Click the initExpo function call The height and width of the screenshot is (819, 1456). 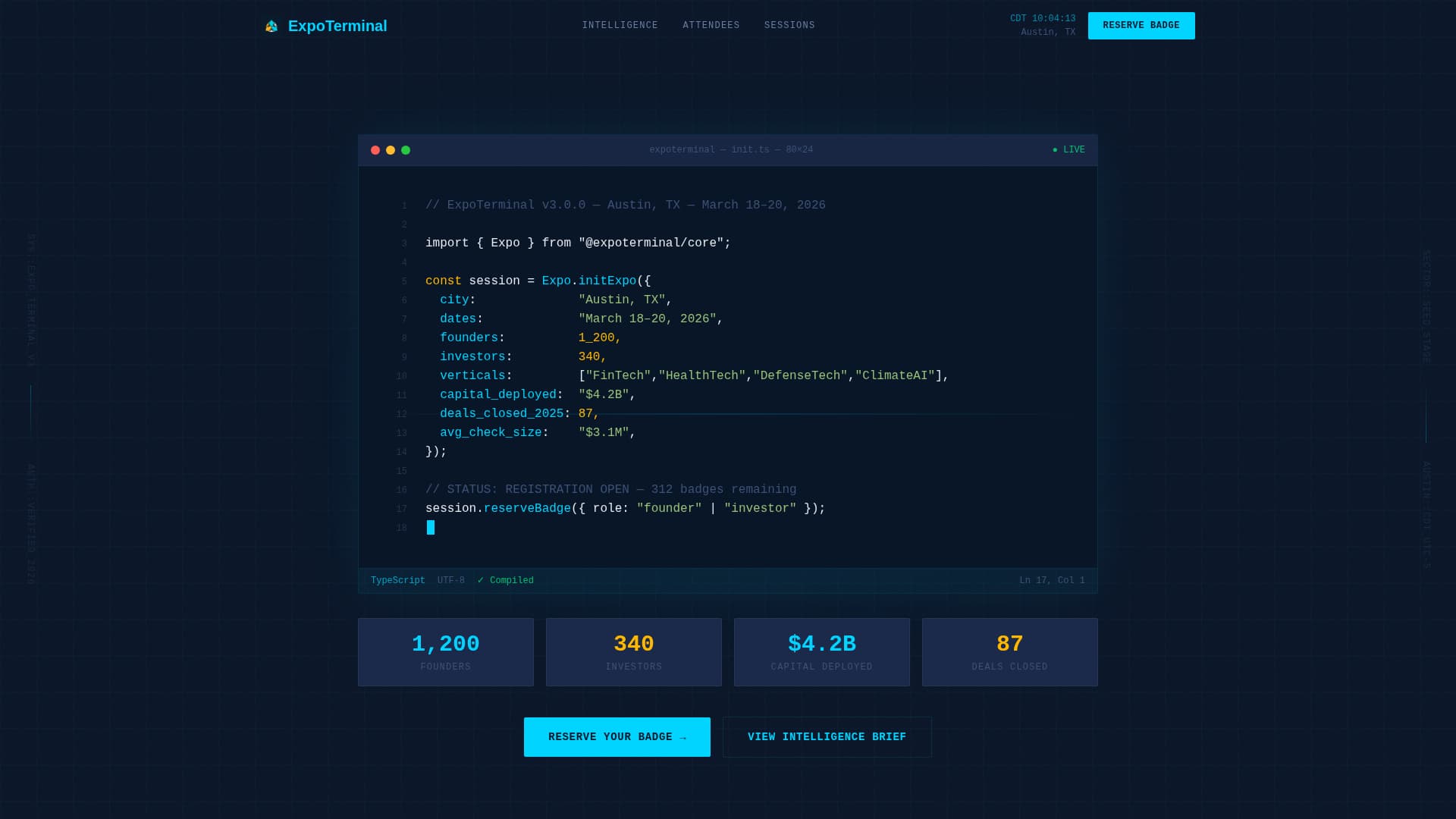click(x=607, y=281)
